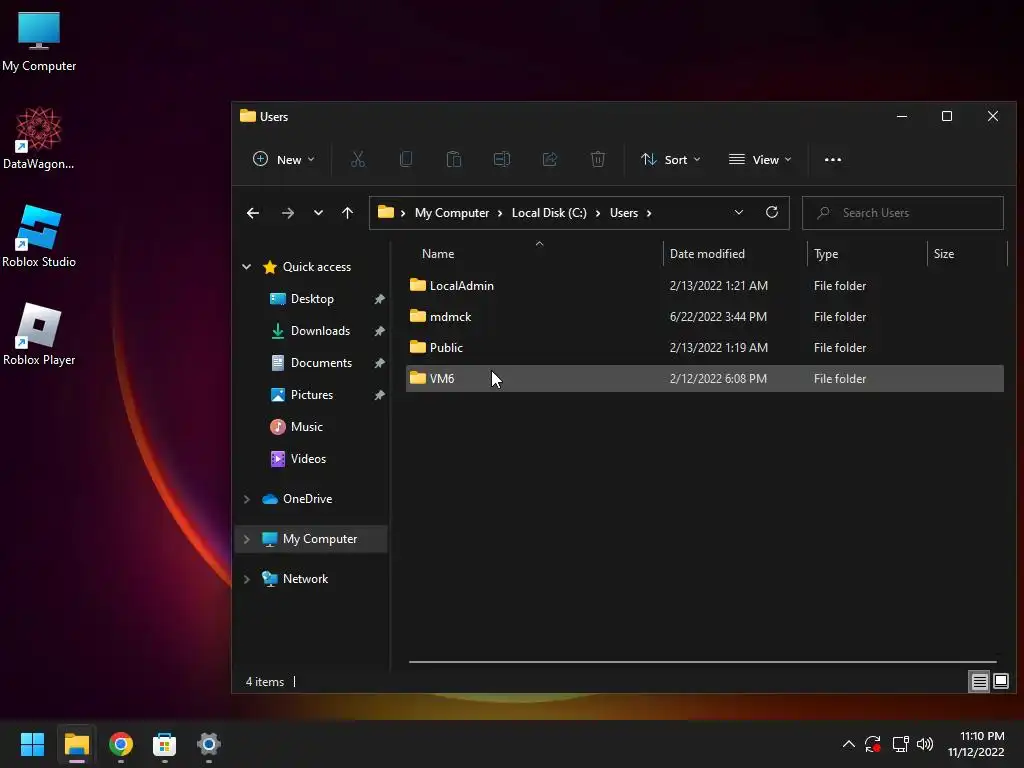
Task: Open the clock and date flyout
Action: point(976,744)
